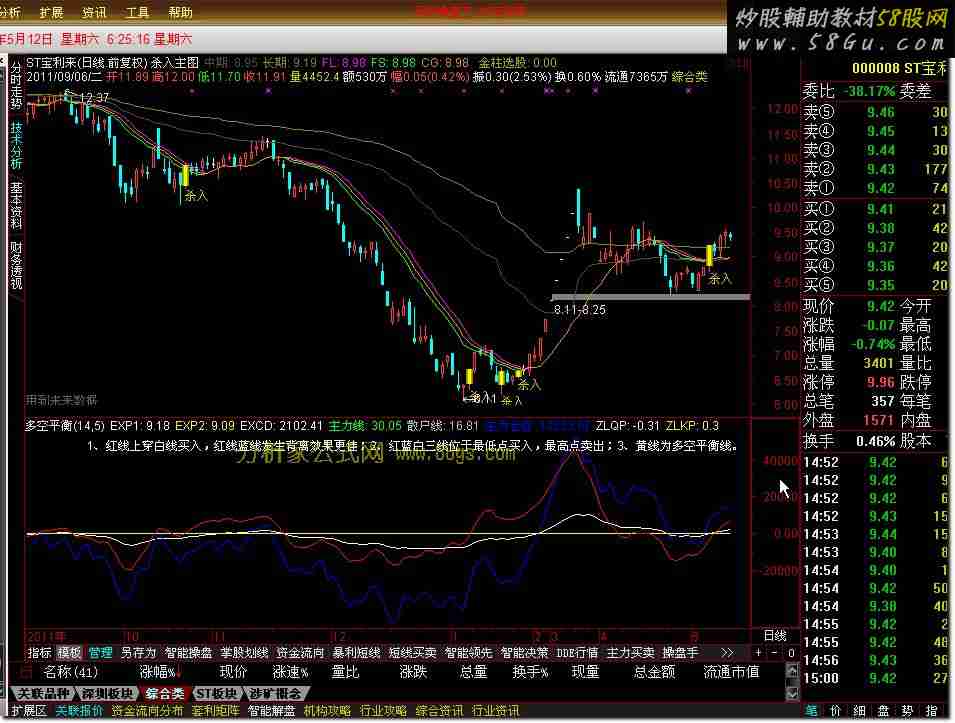Viewport: 955px width, 723px height.
Task: Click the yellow 杀入 signal candle near 8.11
Action: point(468,380)
